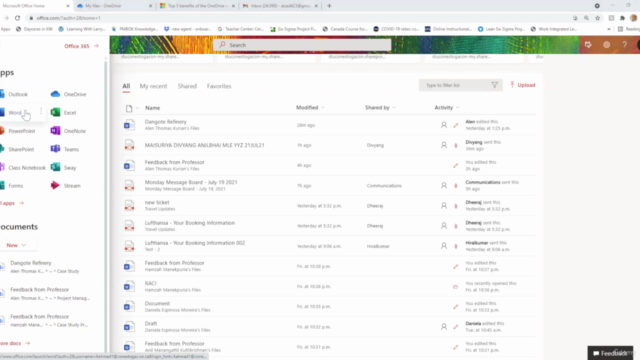
Task: Open the Learning With Larry bookmark
Action: pos(82,29)
